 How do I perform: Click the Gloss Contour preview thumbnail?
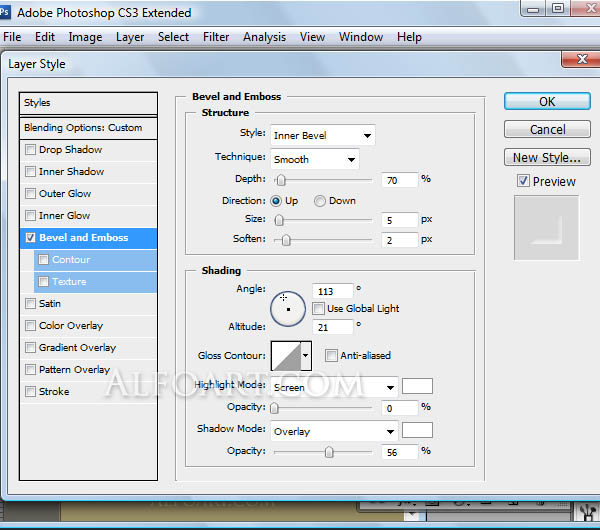coord(286,356)
